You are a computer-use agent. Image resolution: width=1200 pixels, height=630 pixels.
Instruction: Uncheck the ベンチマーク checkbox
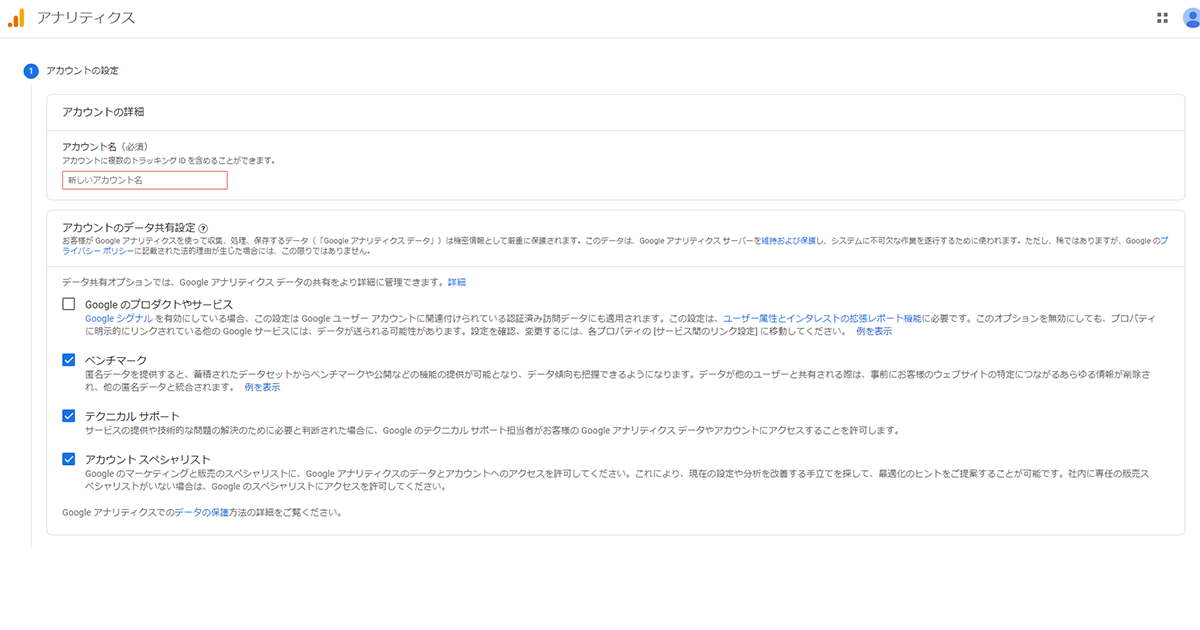69,360
